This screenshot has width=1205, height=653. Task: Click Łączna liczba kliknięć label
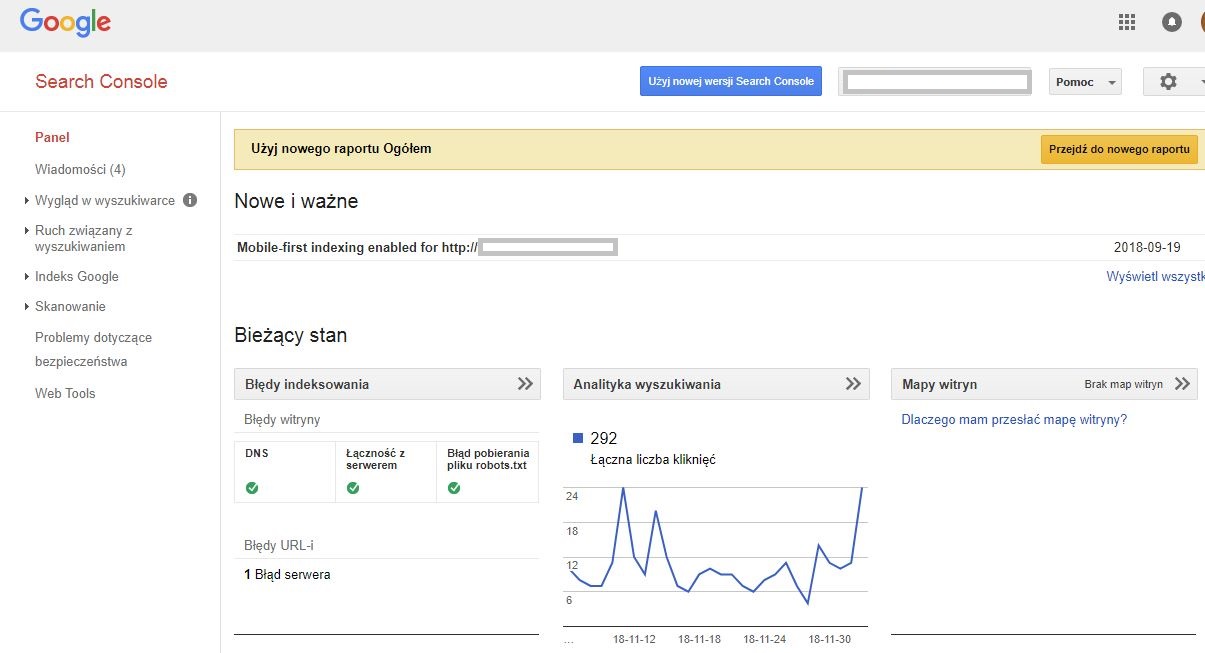653,460
